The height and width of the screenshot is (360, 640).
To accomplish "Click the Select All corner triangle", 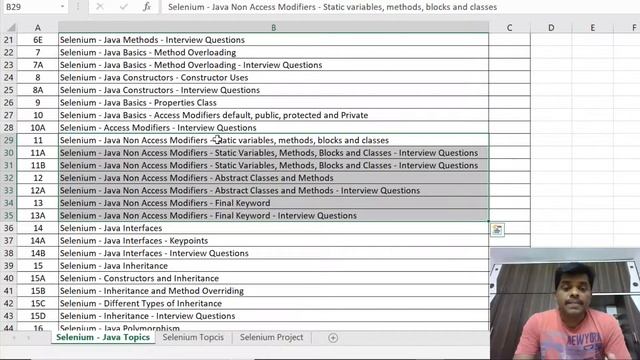I will (x=11, y=28).
